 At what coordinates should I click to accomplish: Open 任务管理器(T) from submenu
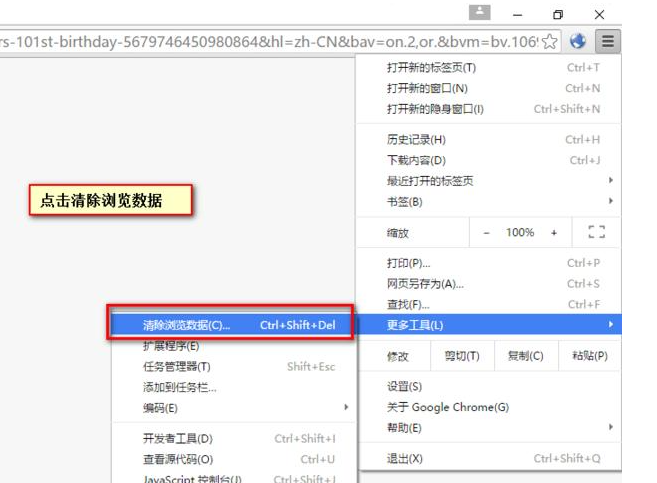click(233, 367)
